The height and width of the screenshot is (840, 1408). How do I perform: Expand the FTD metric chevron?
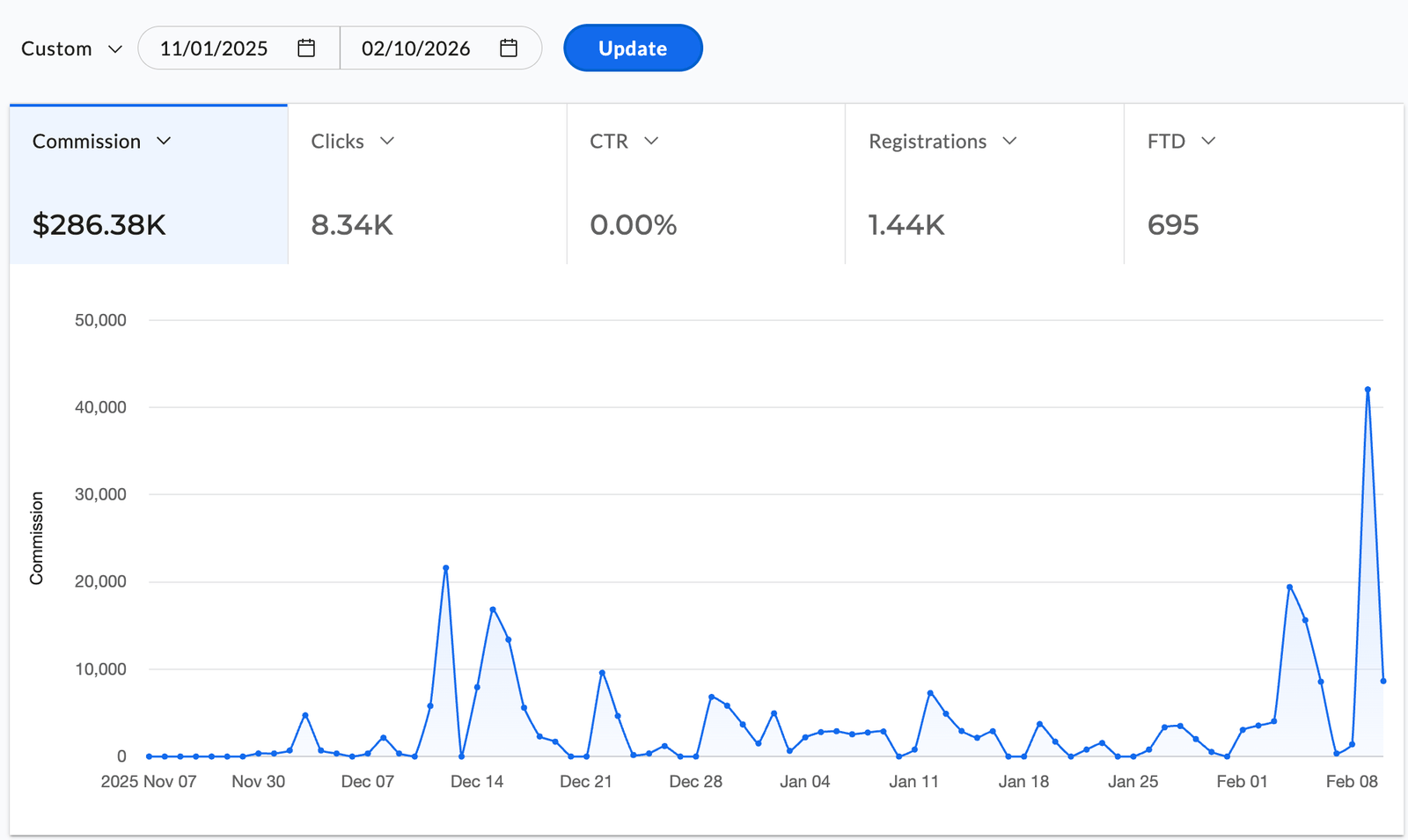[1209, 141]
